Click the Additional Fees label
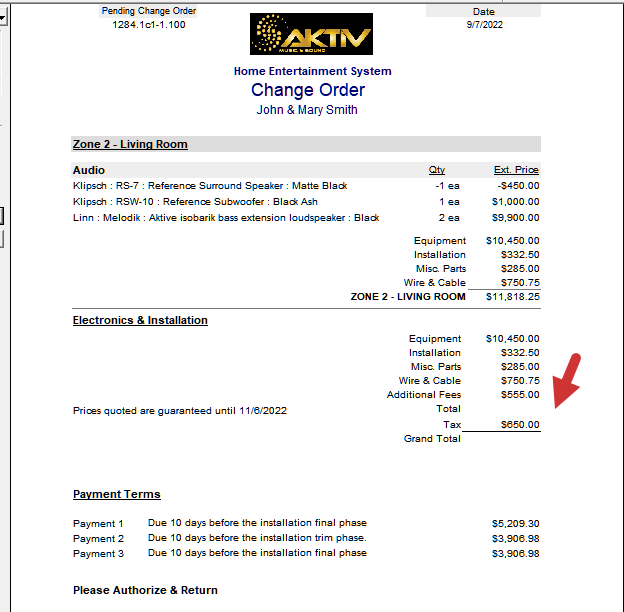624x612 pixels. click(424, 395)
